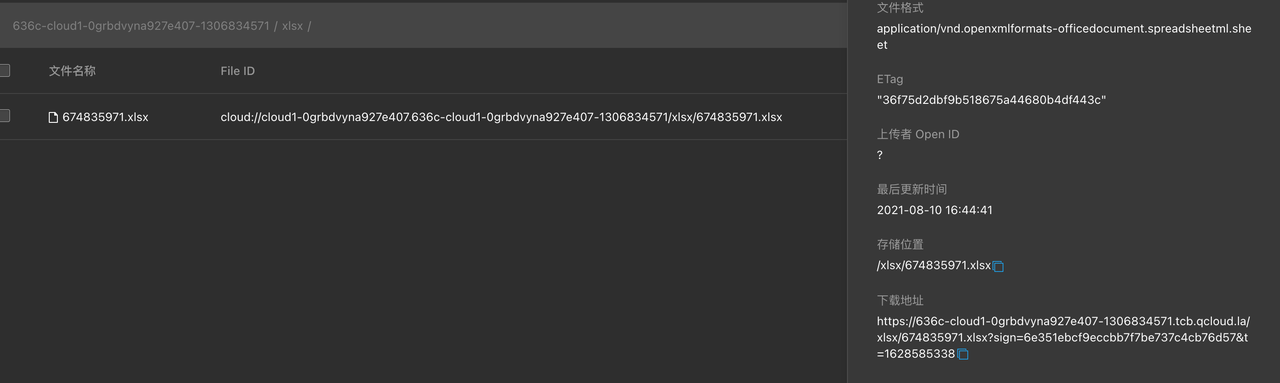Click the 下载地址 label
Image resolution: width=1280 pixels, height=383 pixels.
pos(900,300)
